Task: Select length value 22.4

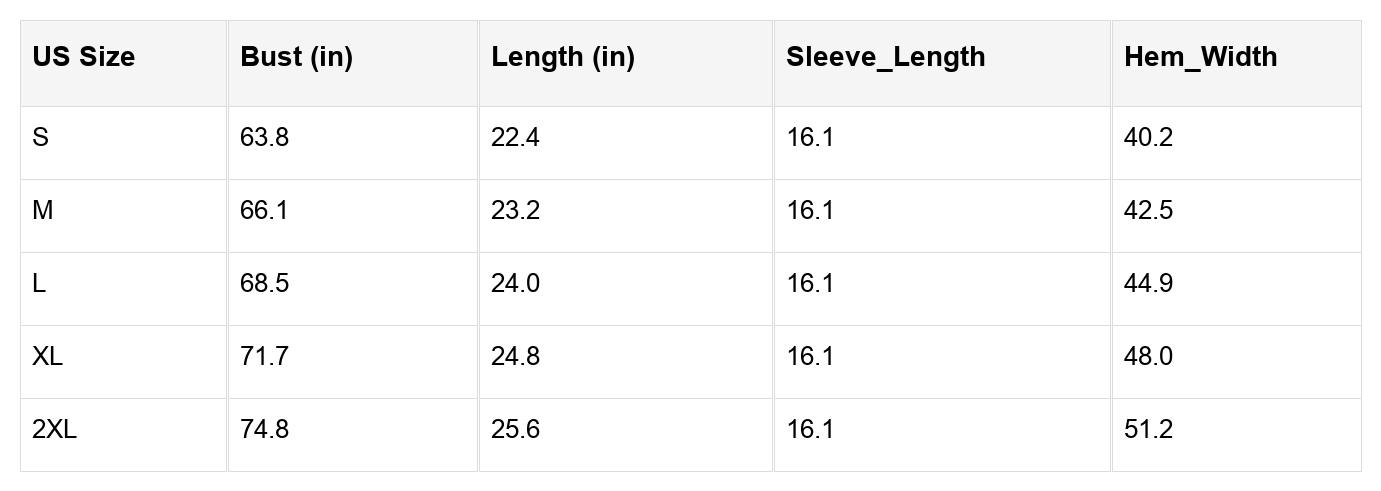Action: click(x=515, y=138)
